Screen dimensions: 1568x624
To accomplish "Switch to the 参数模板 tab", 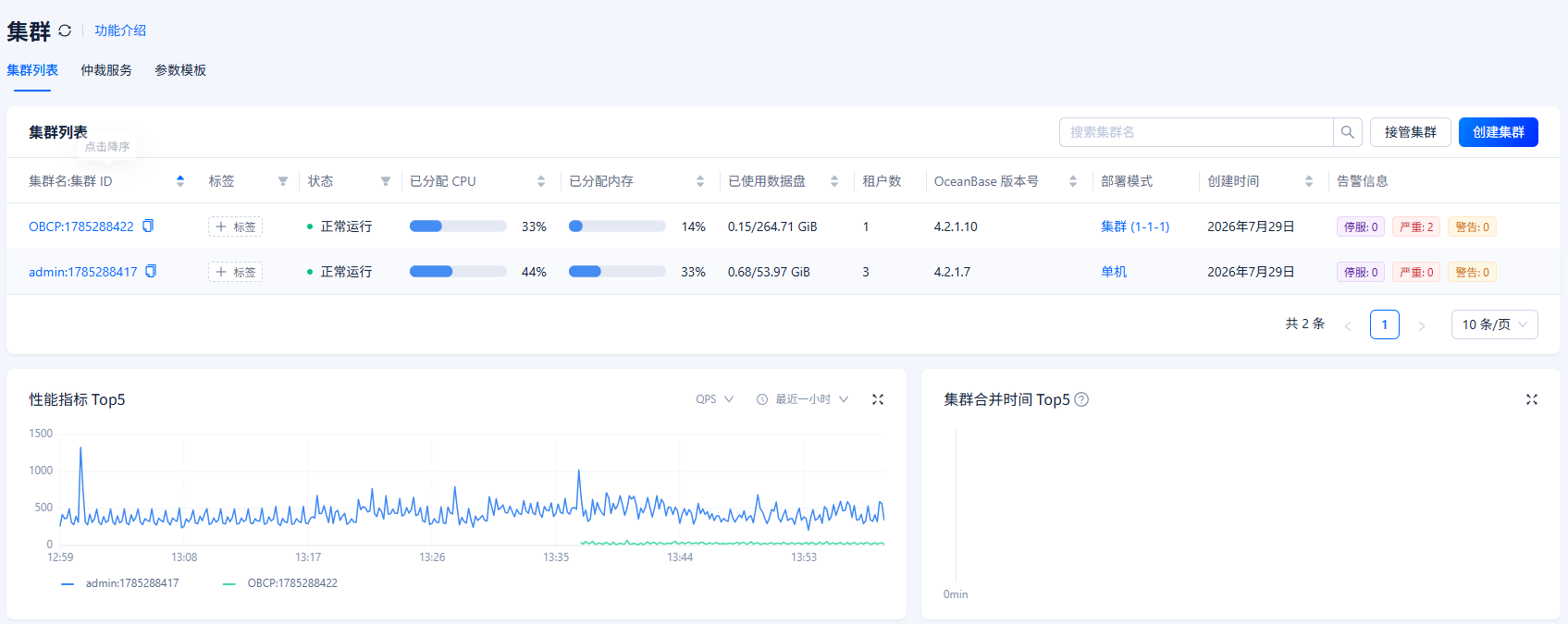I will tap(180, 70).
